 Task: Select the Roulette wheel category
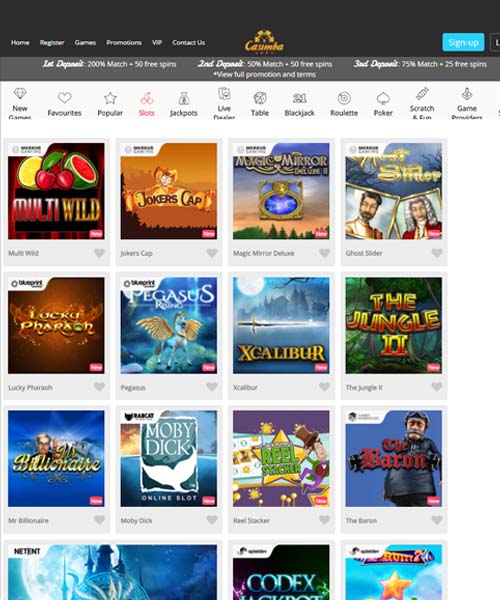tap(344, 104)
